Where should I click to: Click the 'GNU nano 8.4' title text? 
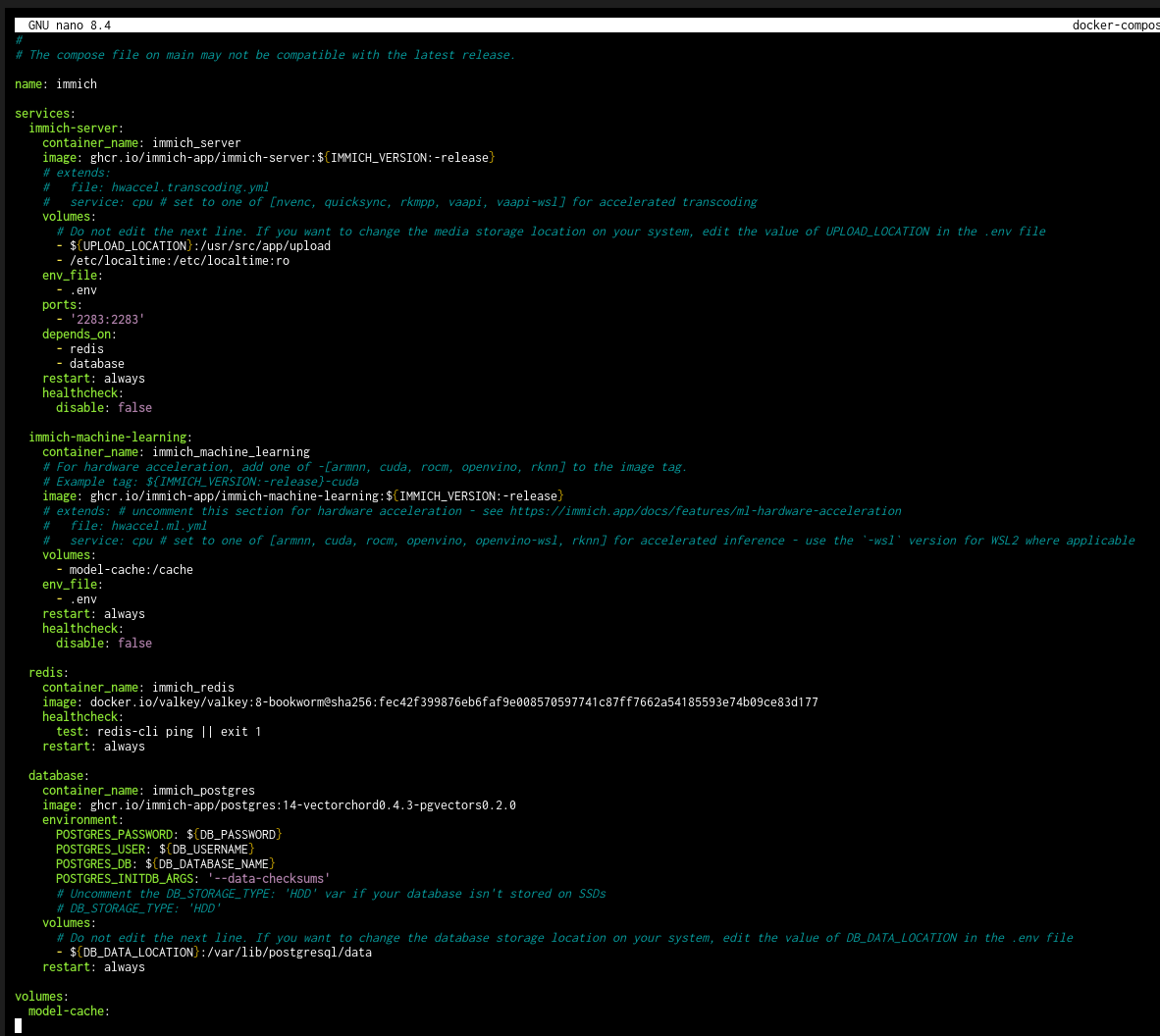pos(70,26)
